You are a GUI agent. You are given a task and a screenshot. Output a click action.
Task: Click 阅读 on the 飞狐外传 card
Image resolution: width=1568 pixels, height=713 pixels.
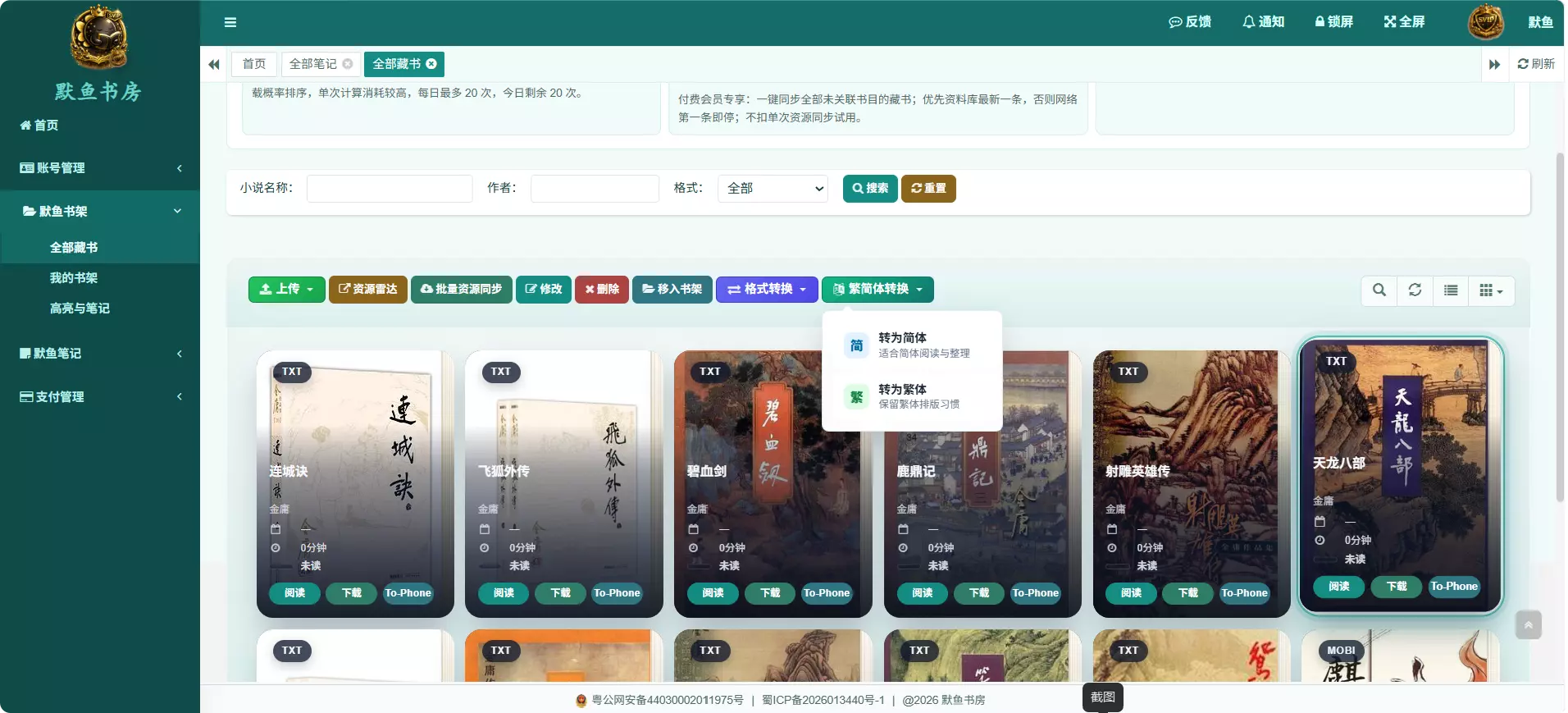[504, 593]
